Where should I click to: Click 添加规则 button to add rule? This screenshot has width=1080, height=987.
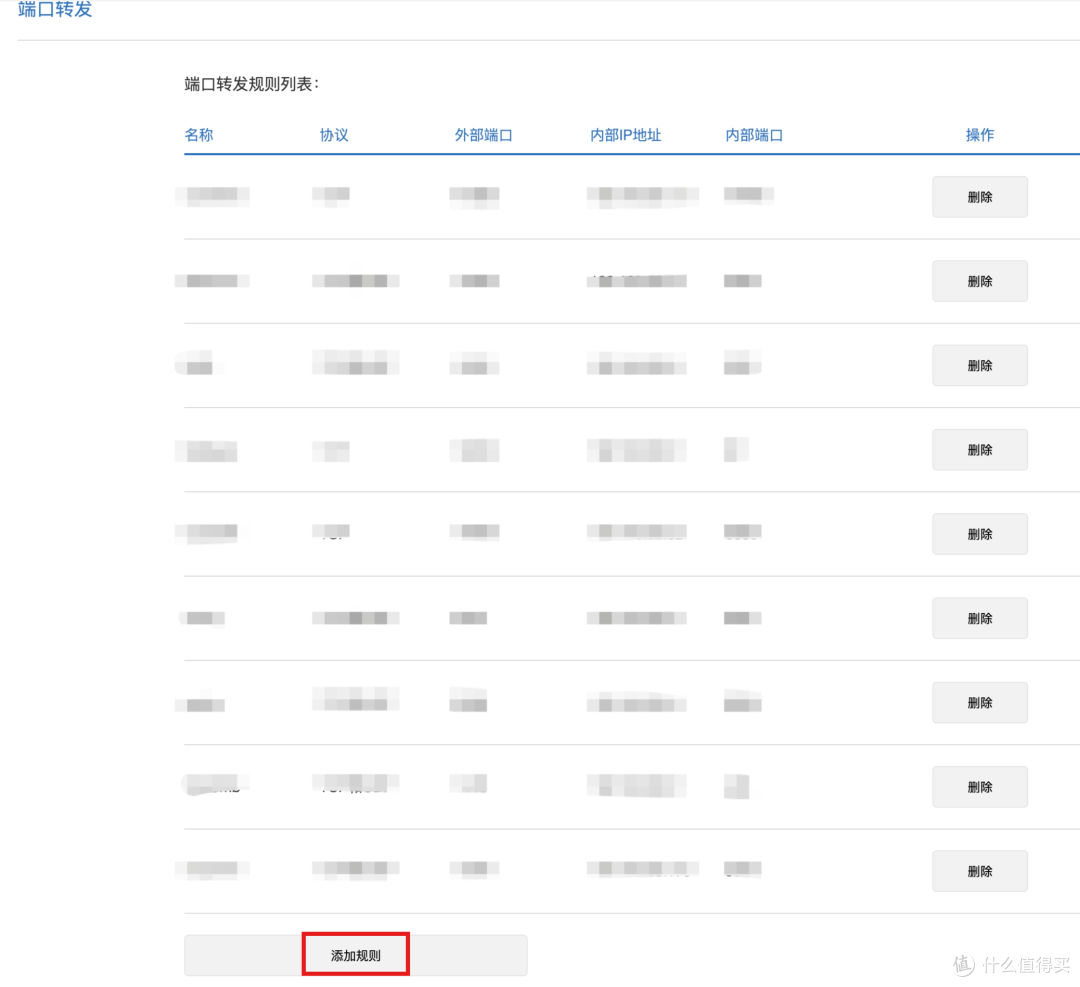point(356,955)
